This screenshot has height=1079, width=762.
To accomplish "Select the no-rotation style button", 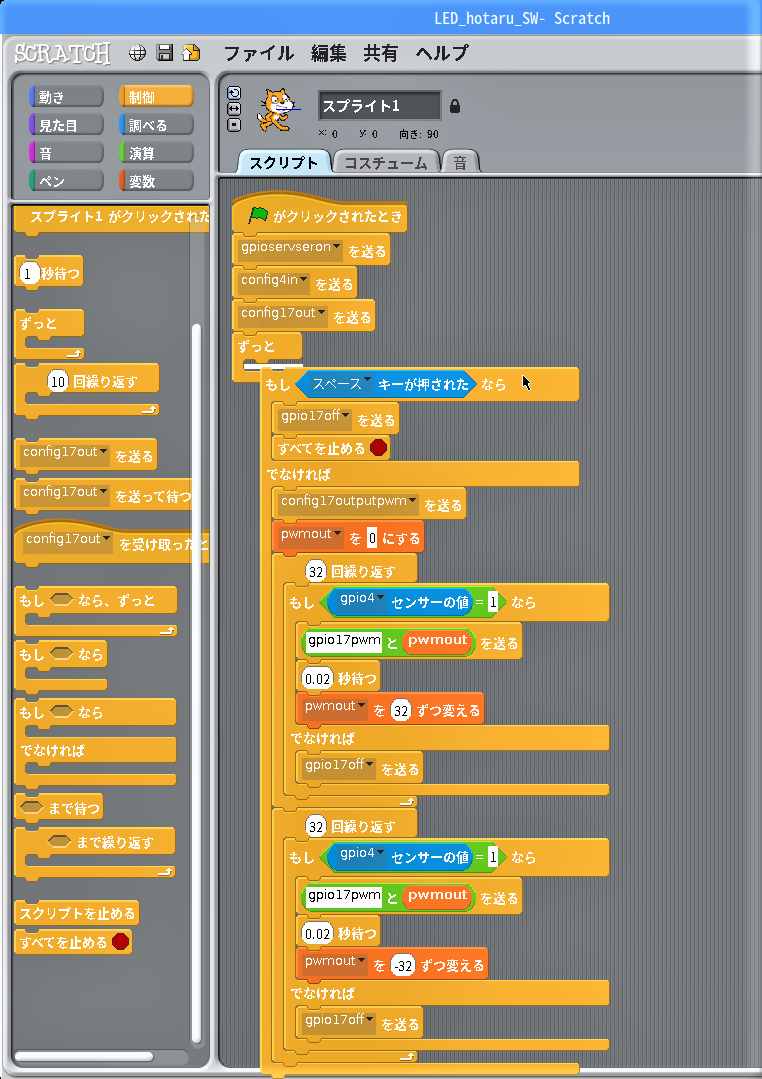I will tap(234, 124).
